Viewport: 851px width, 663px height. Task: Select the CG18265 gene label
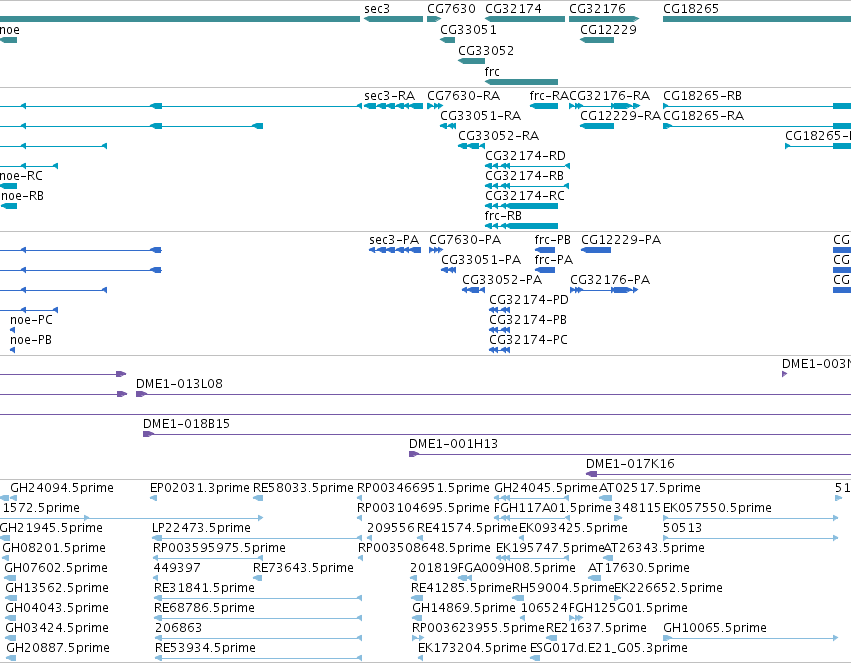click(x=691, y=9)
